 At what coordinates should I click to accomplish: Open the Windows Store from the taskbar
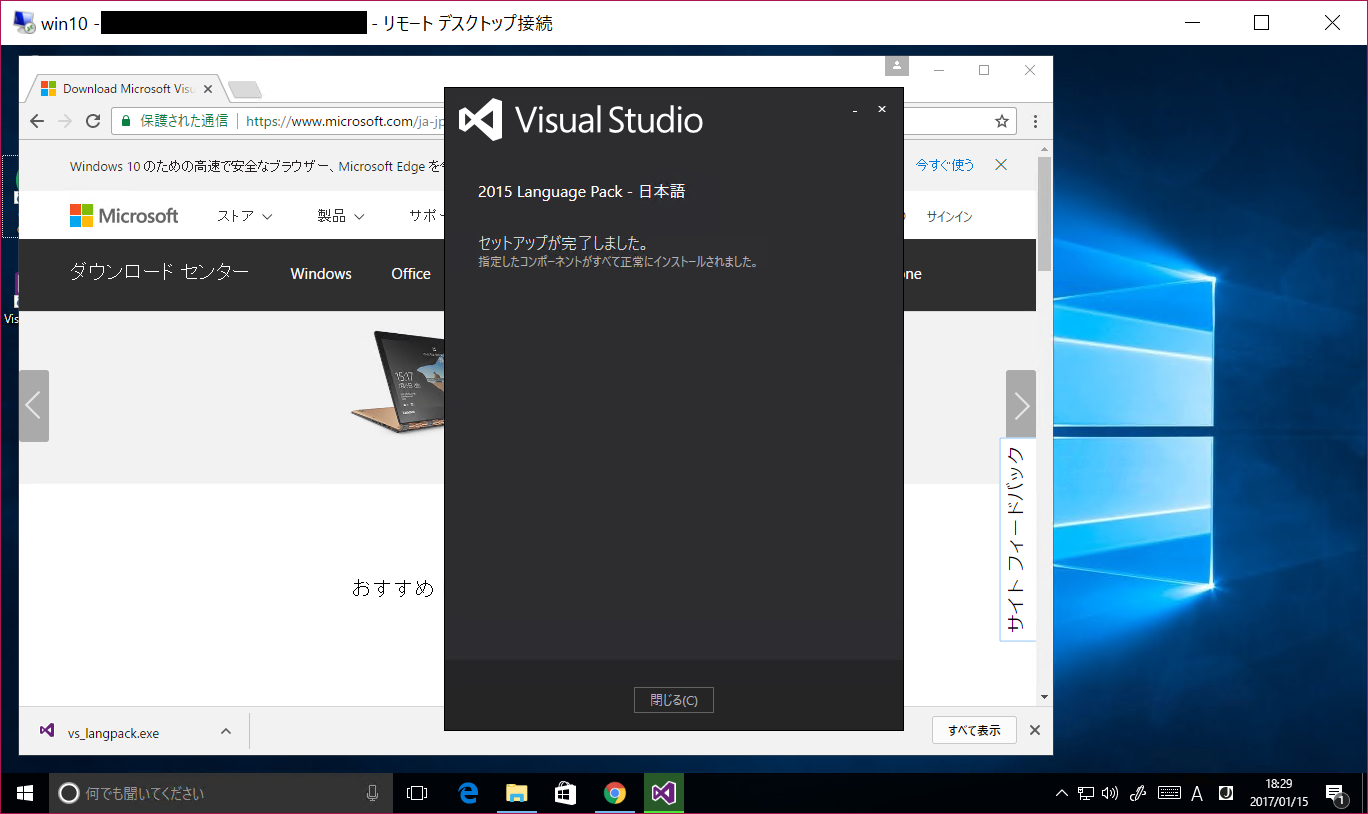(564, 792)
